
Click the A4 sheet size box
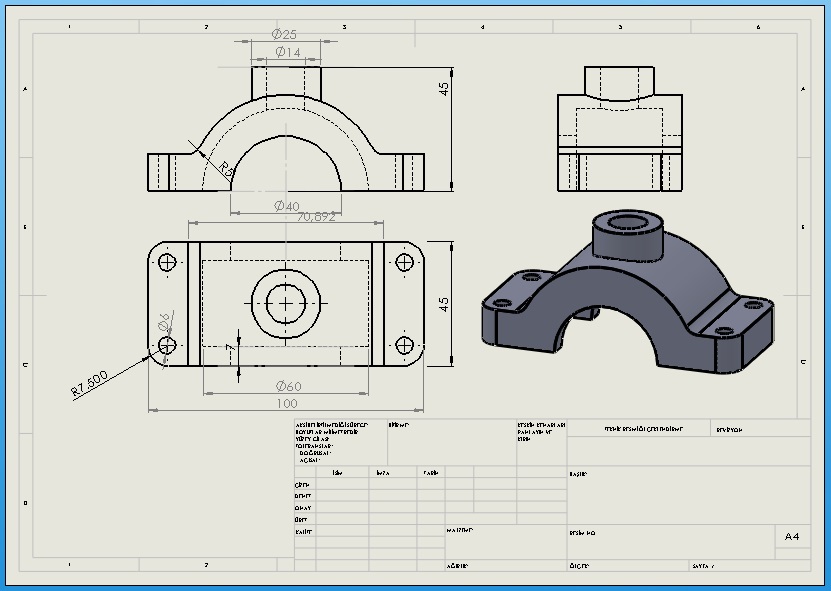pos(791,537)
